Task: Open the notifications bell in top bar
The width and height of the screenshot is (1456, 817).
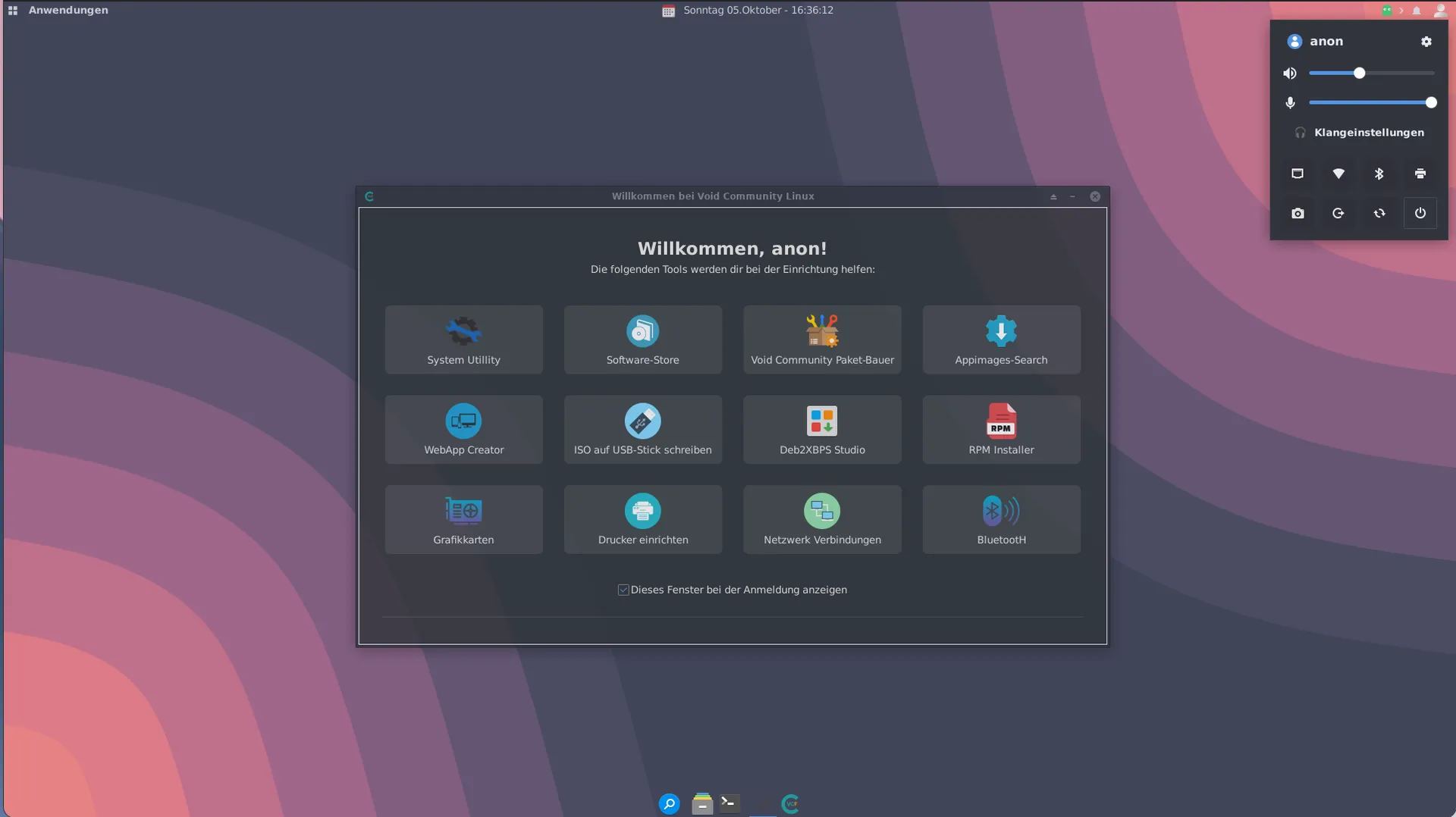Action: [1417, 11]
